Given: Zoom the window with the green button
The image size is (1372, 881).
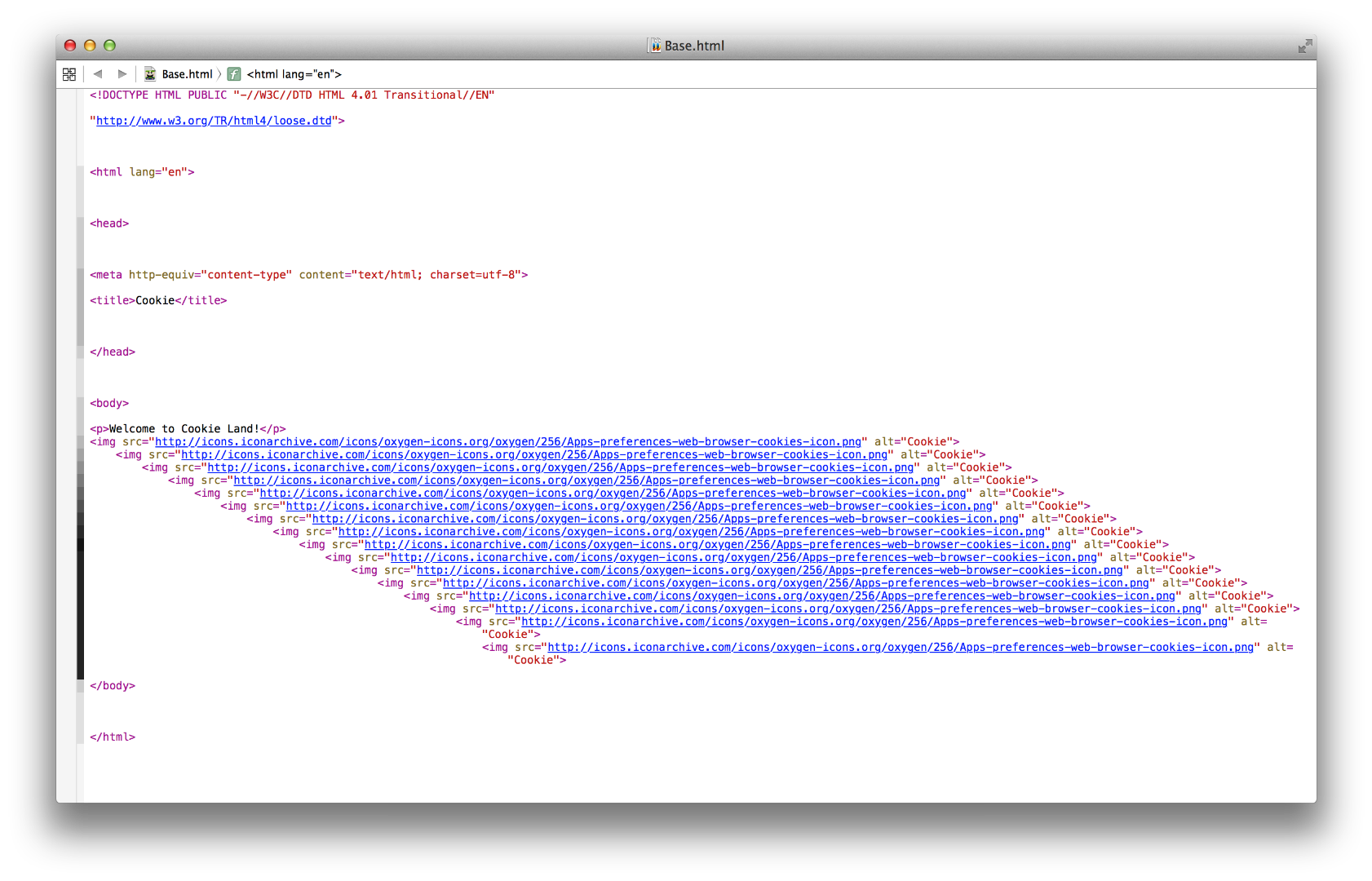Looking at the screenshot, I should tap(109, 46).
